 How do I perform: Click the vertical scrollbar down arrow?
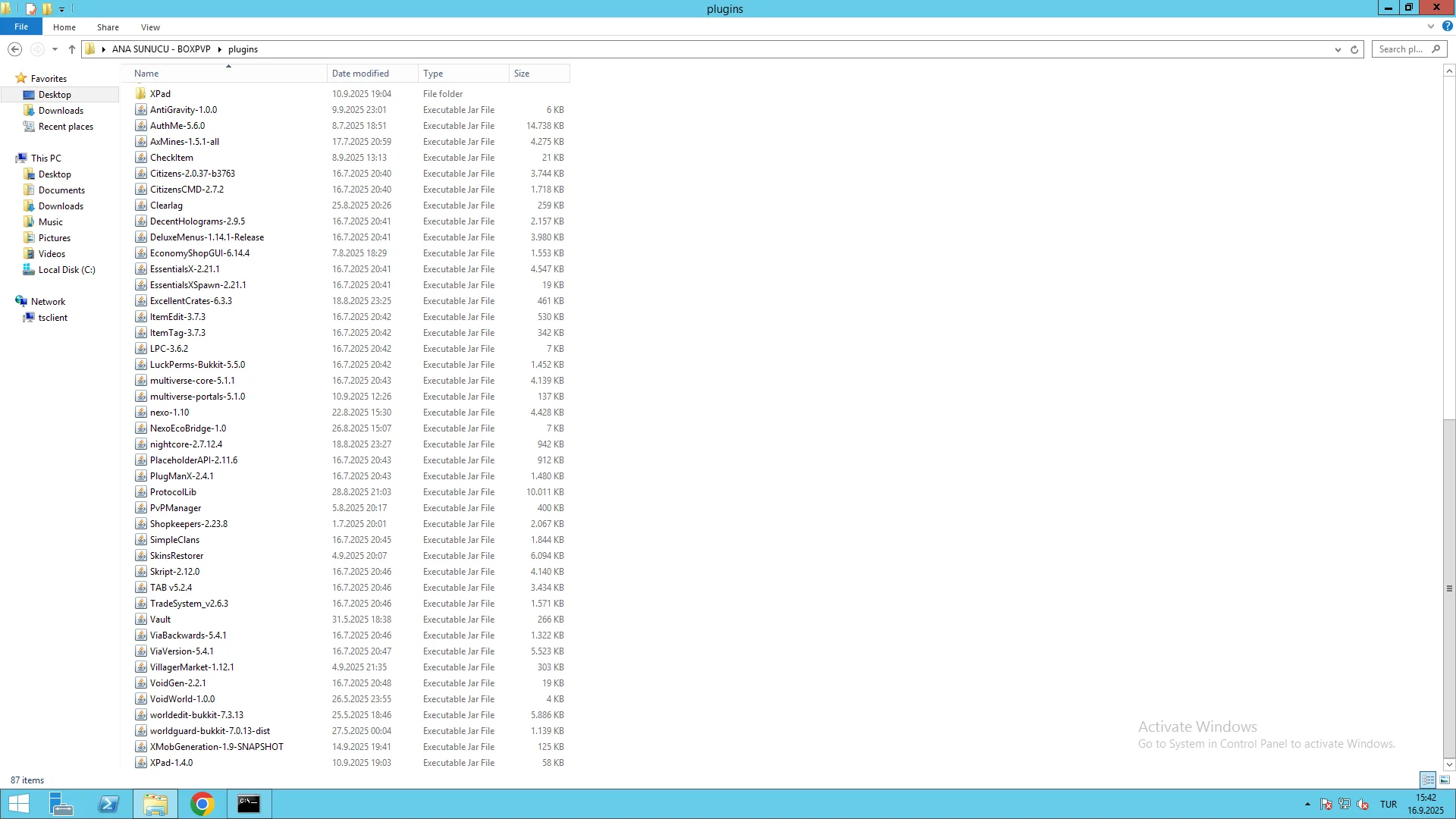[x=1449, y=764]
